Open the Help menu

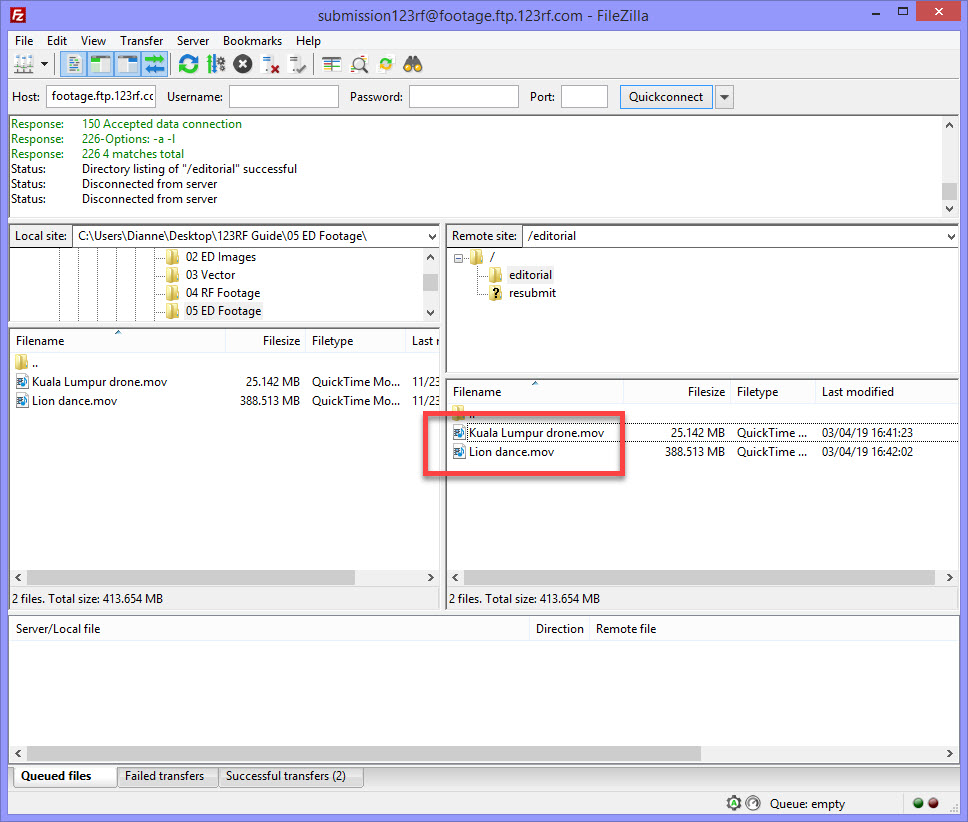308,41
